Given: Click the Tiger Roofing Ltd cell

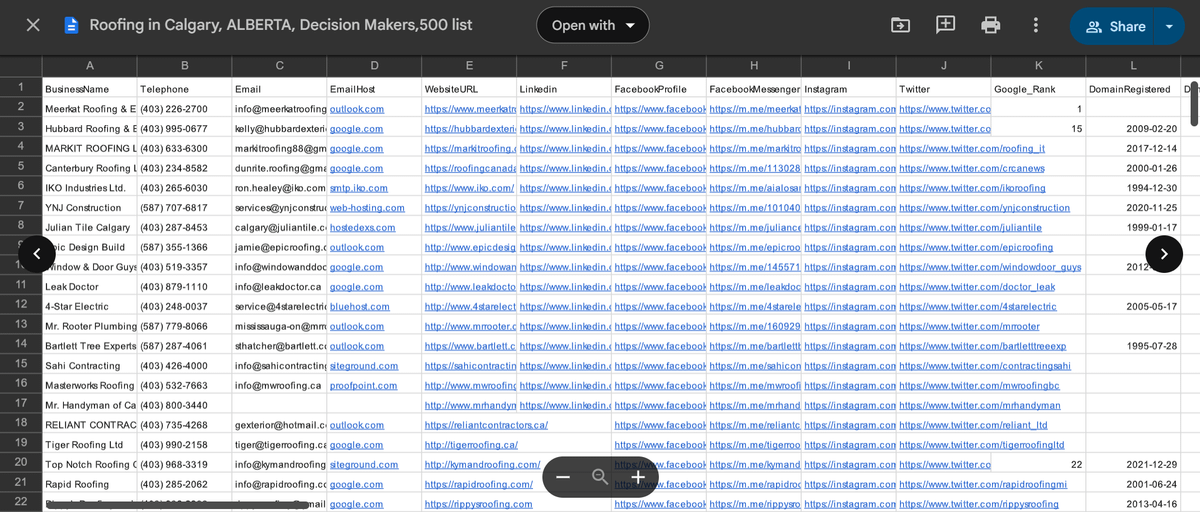Looking at the screenshot, I should coord(89,445).
